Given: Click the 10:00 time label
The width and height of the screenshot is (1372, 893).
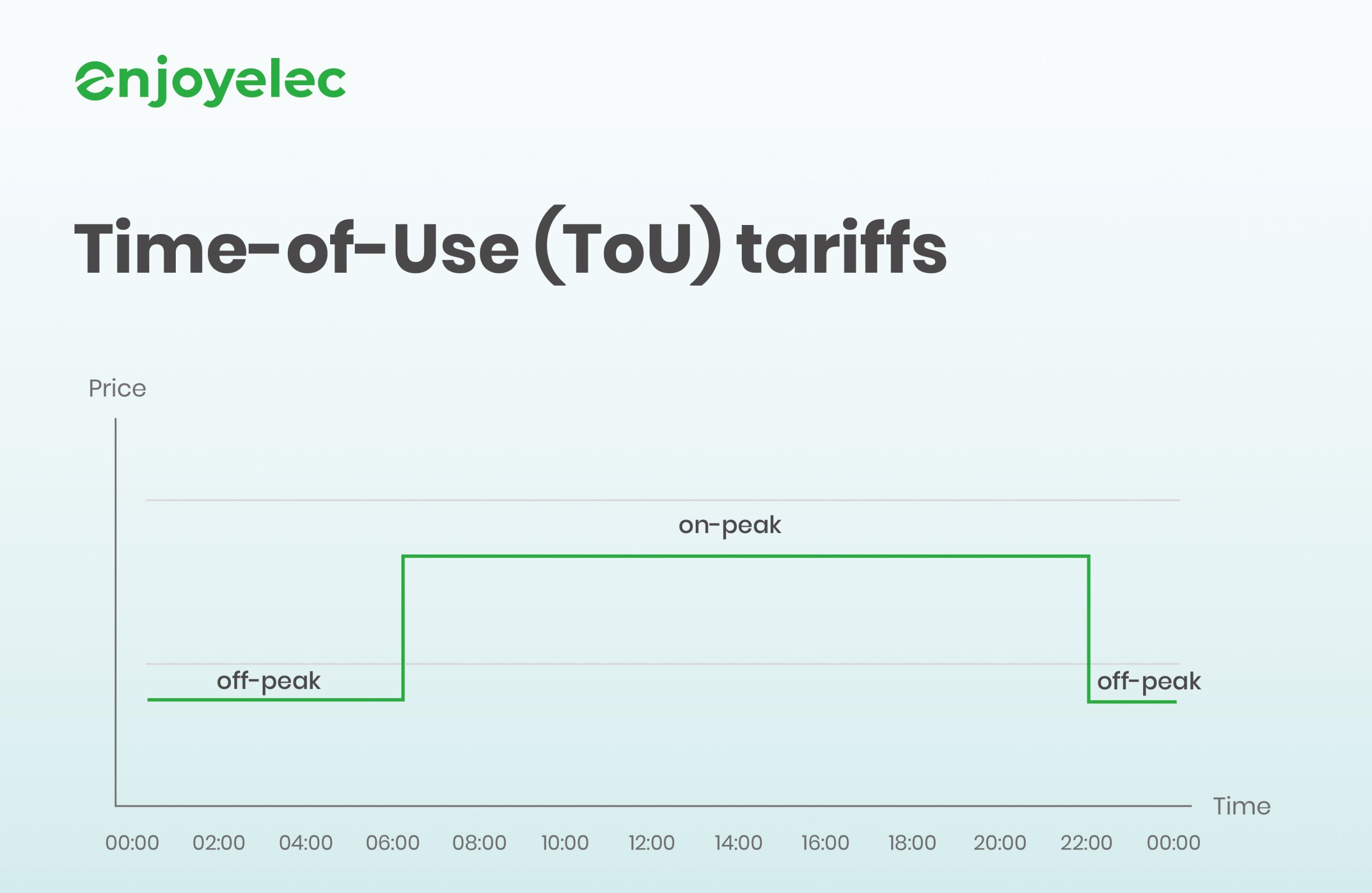Looking at the screenshot, I should [565, 843].
